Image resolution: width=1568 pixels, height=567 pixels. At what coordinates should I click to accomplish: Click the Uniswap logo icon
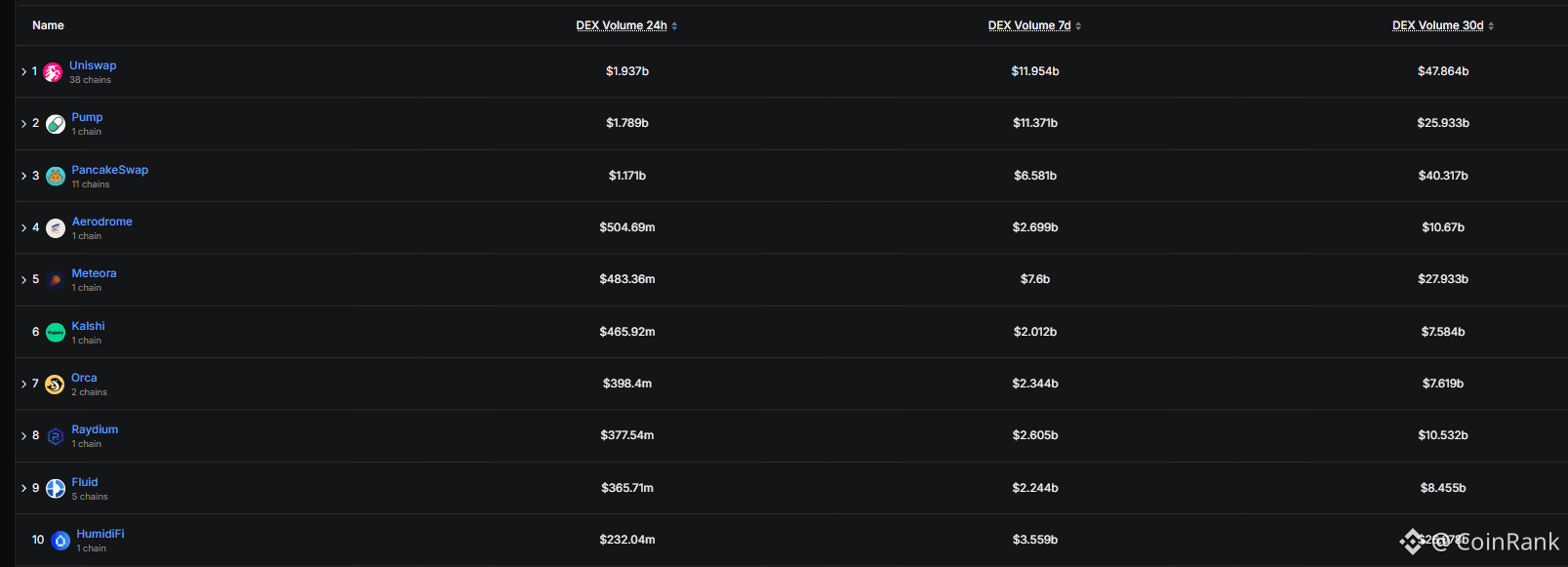[53, 72]
